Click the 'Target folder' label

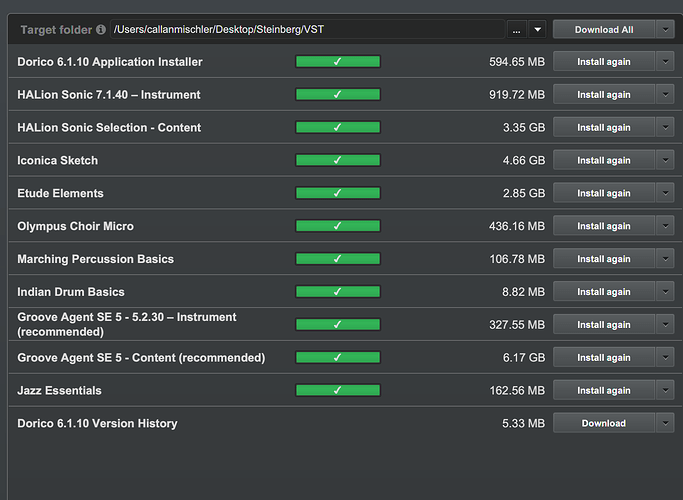point(56,30)
